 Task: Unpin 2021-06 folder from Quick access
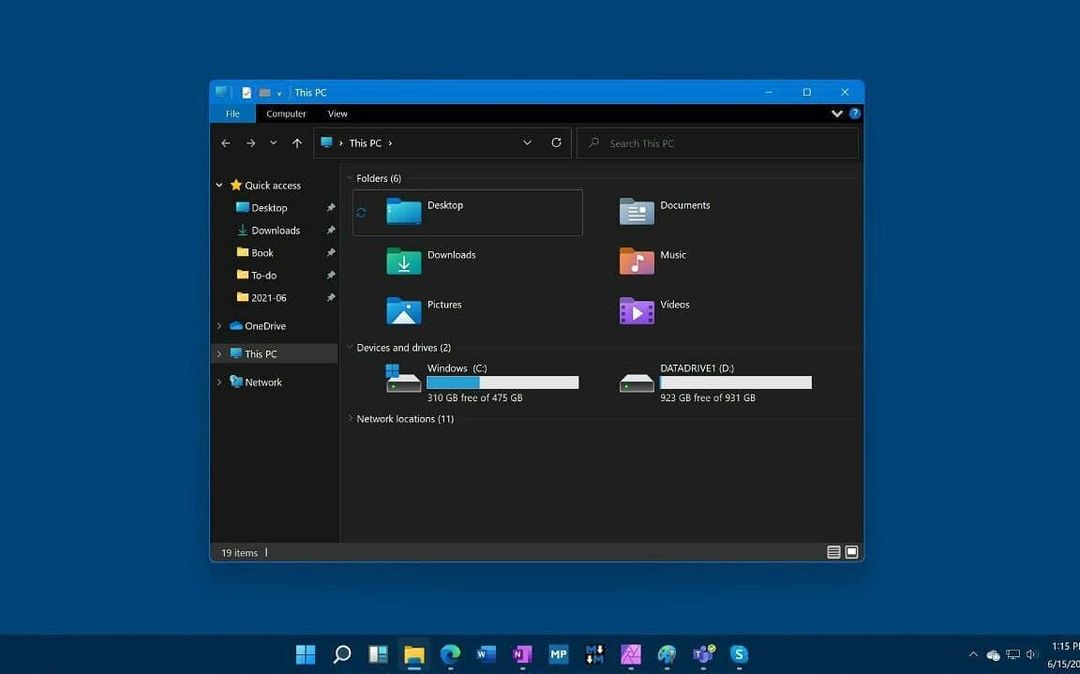(331, 297)
